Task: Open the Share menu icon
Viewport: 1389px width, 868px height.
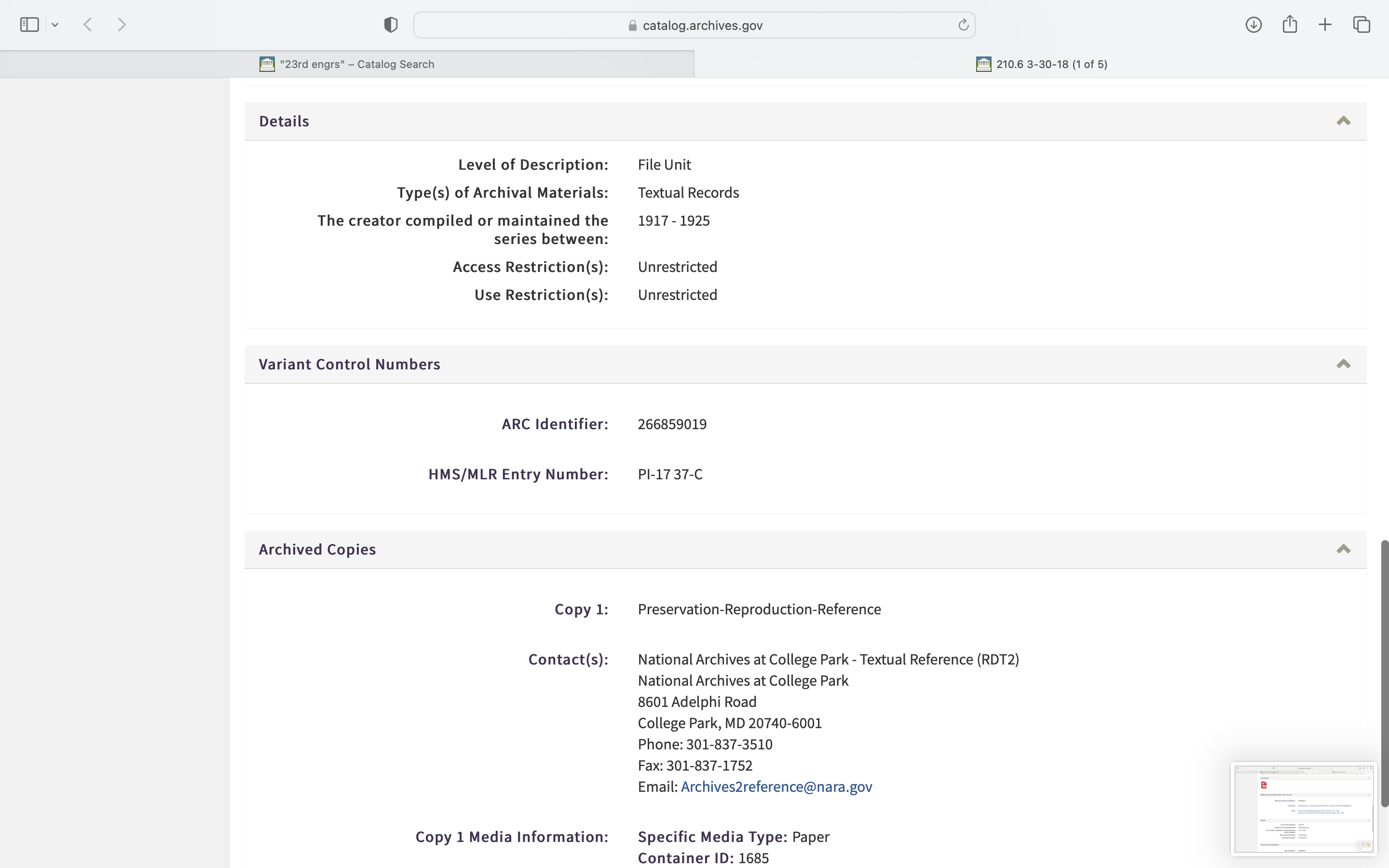Action: [1290, 25]
